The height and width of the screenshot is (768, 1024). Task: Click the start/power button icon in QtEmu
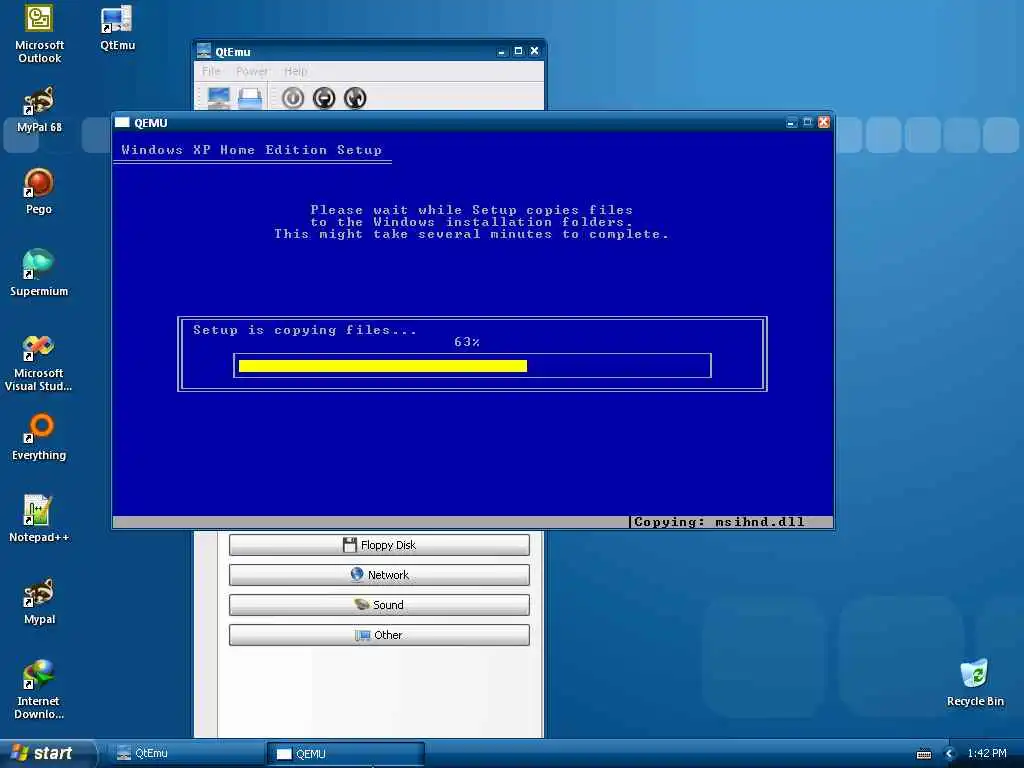pos(293,98)
